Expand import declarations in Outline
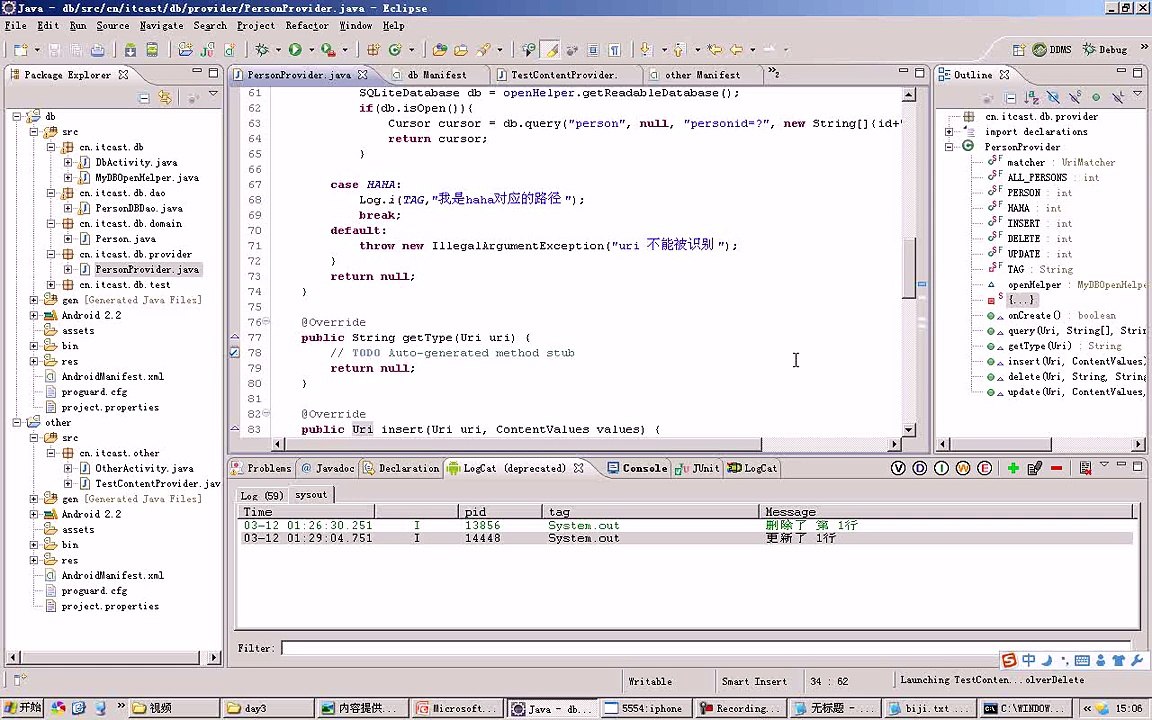This screenshot has height=720, width=1152. coord(949,132)
